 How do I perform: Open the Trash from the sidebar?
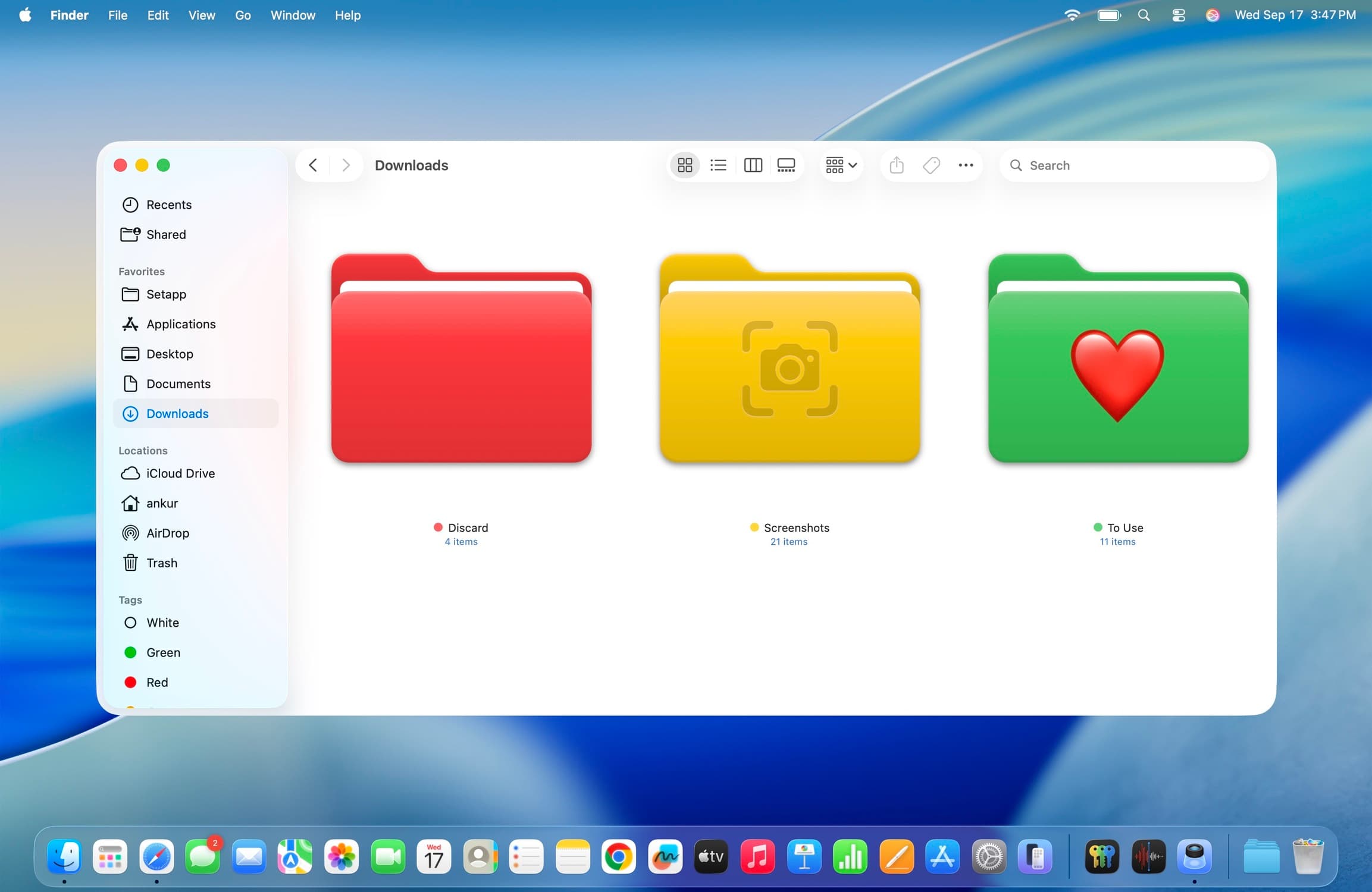162,563
